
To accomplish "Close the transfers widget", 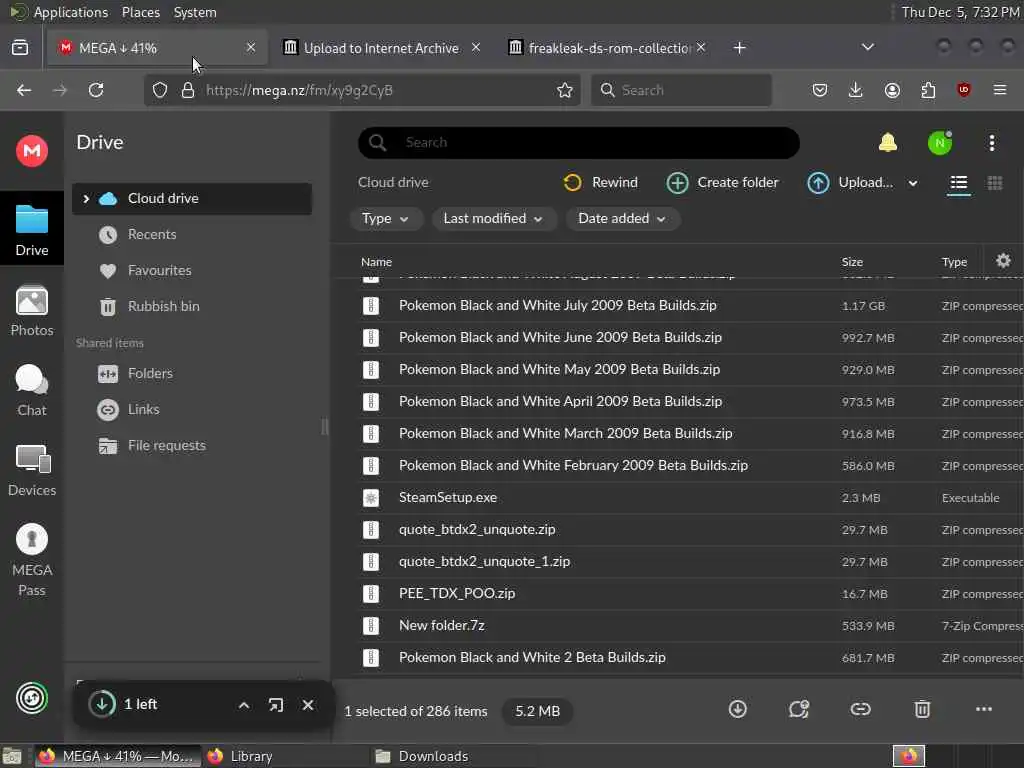I will [308, 705].
